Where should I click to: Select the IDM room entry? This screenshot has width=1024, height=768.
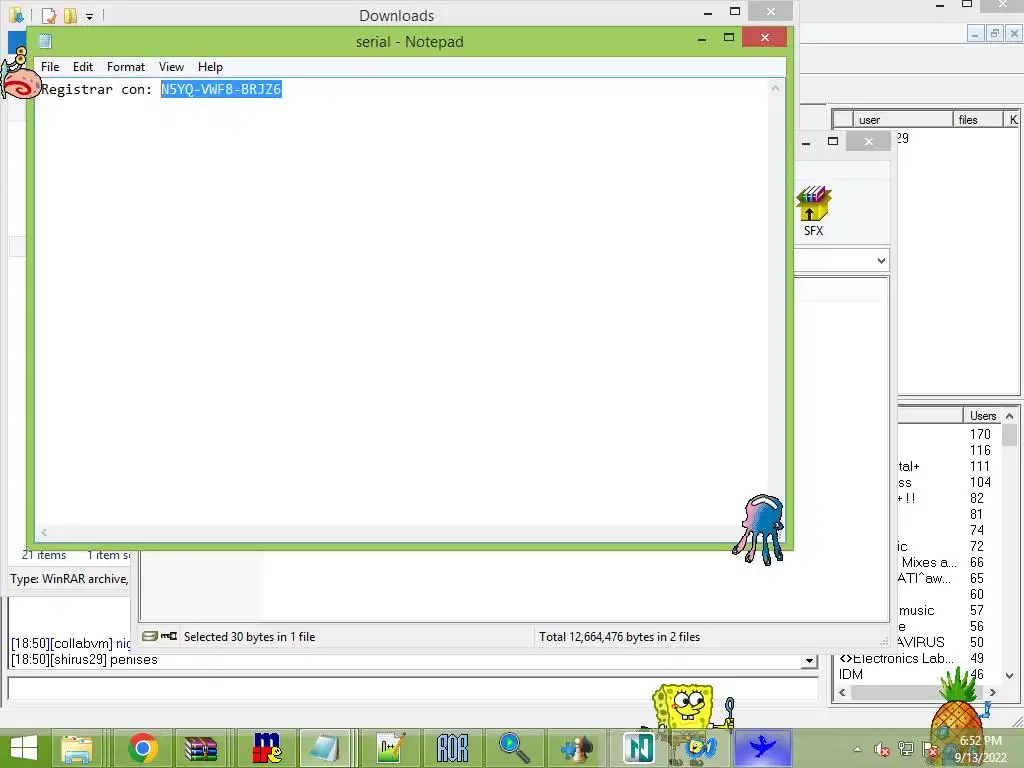point(918,674)
